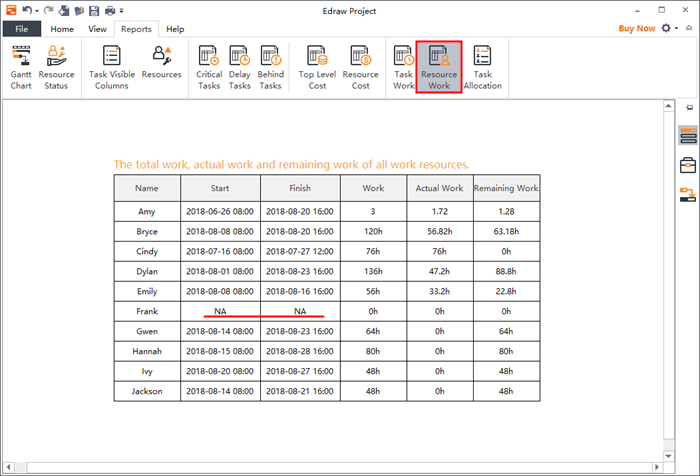Open the Gantt Chart report

21,67
